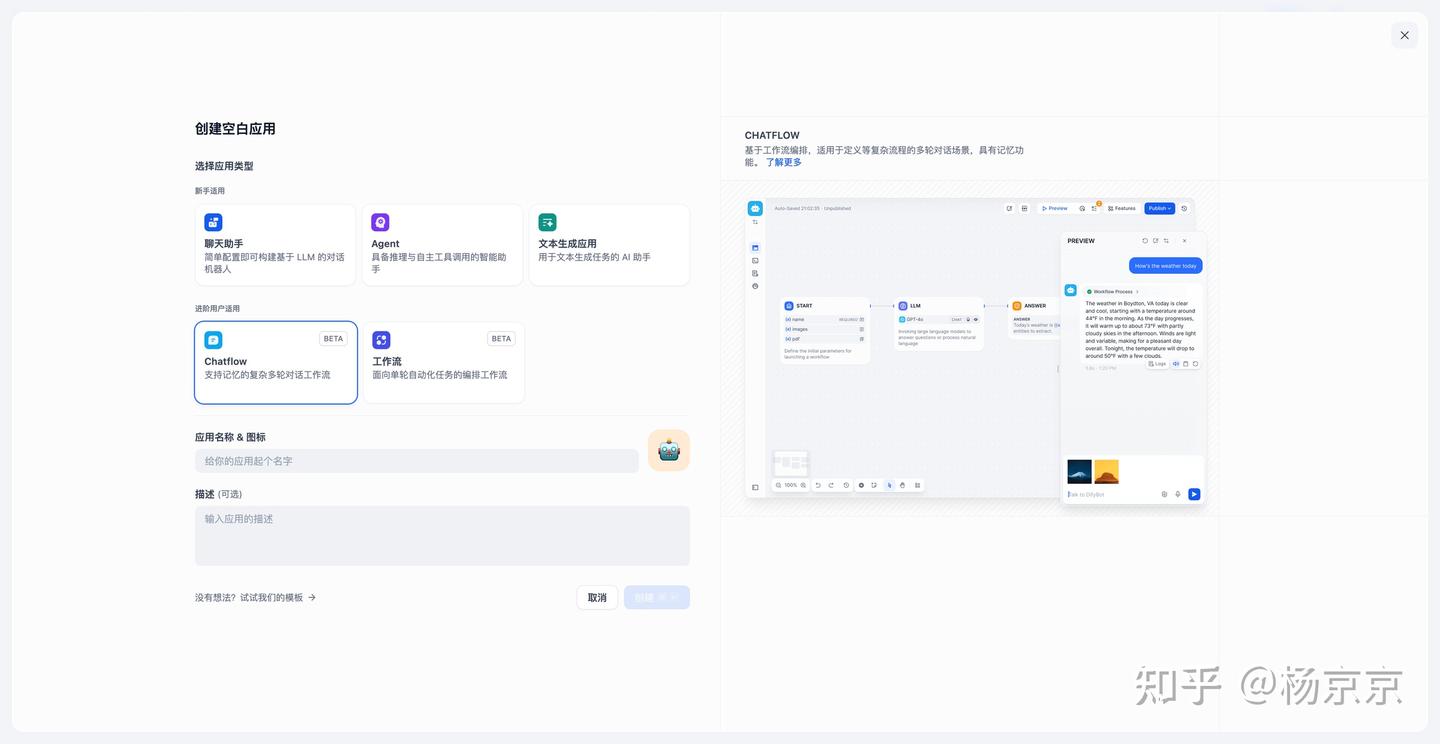Click the 应用名称 & 图标 label
1440x744 pixels.
(x=230, y=437)
